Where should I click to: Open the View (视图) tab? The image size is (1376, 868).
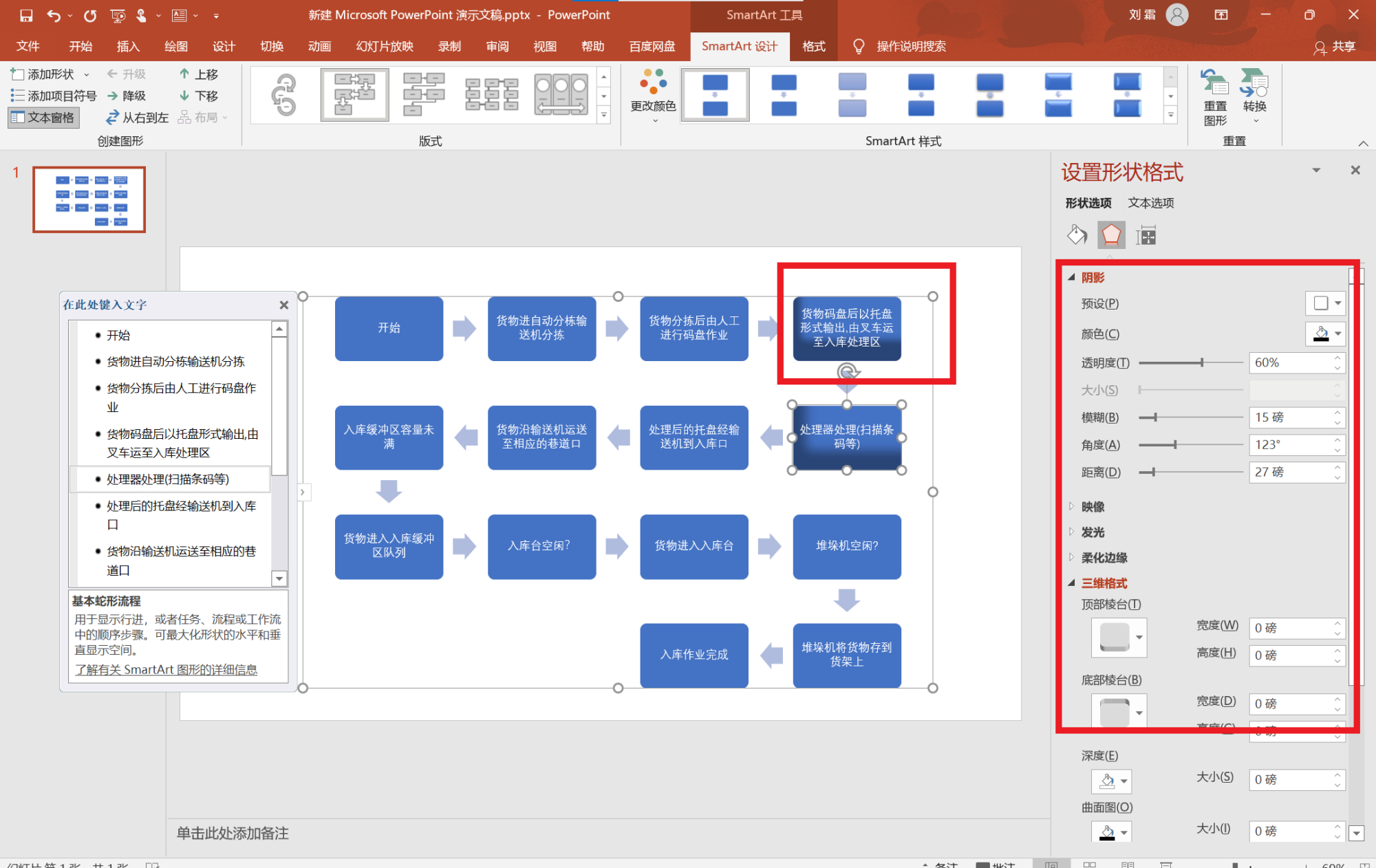click(x=545, y=46)
